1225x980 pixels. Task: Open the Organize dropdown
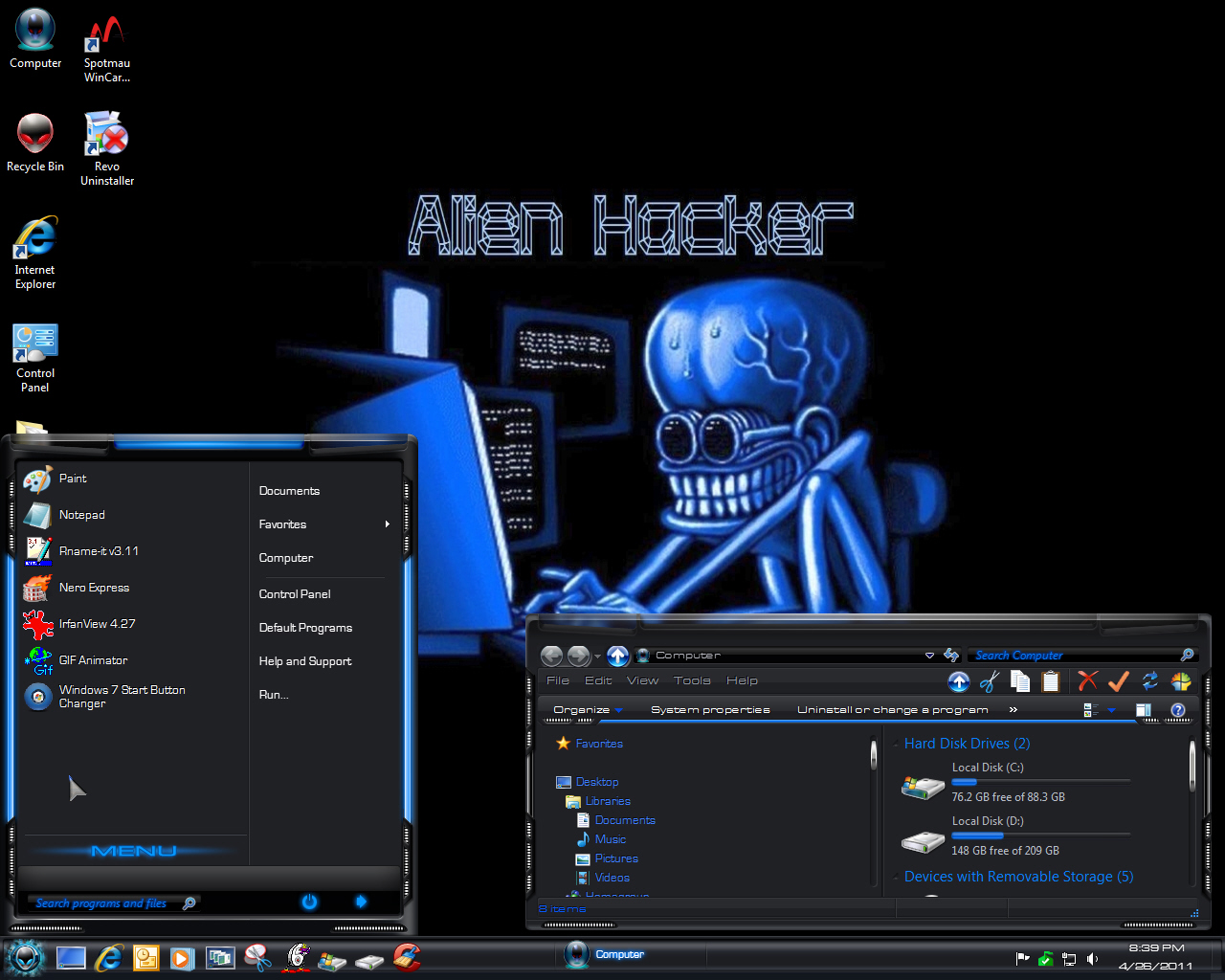point(588,710)
